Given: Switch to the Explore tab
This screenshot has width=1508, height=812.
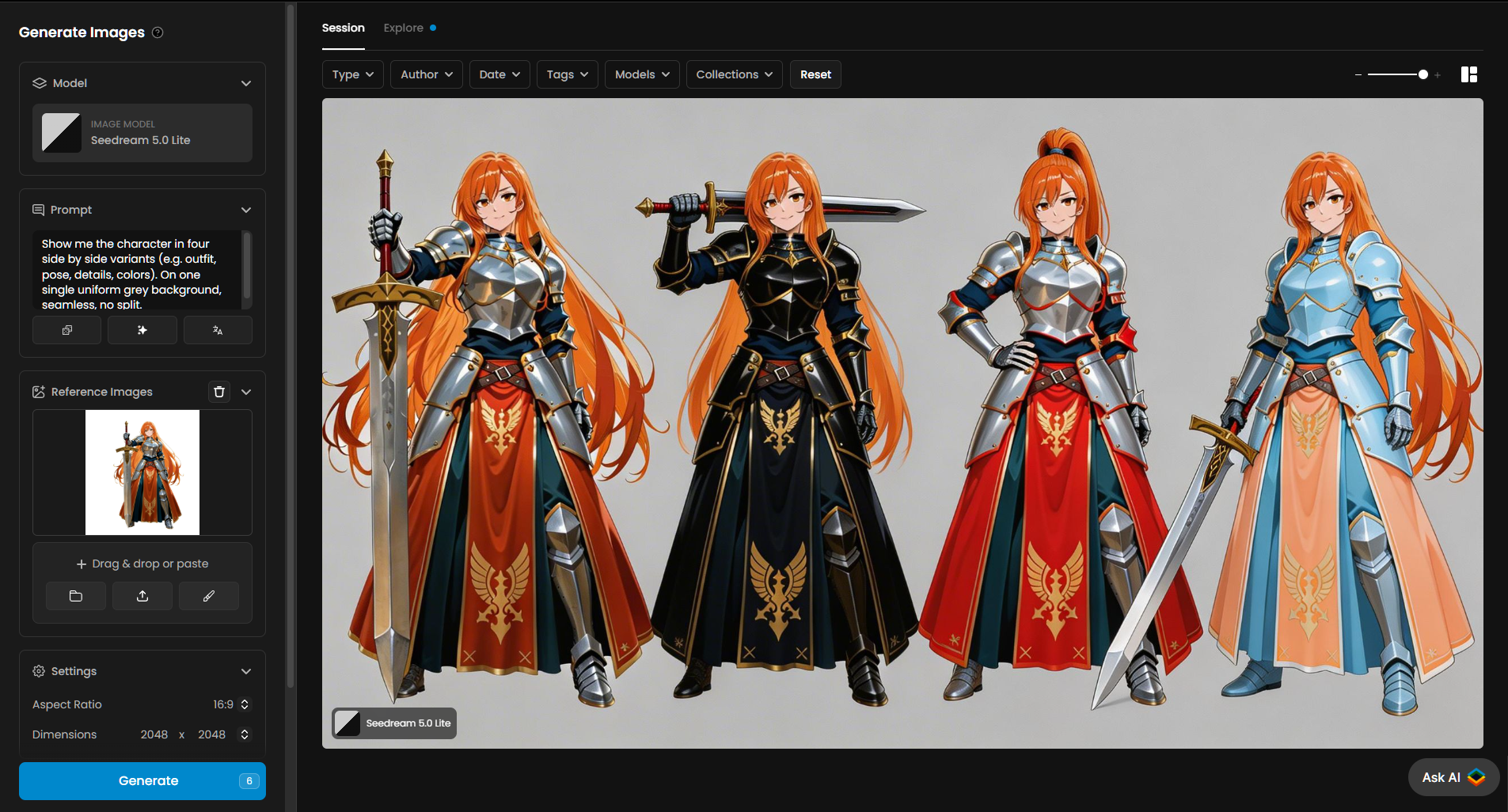Looking at the screenshot, I should (404, 28).
